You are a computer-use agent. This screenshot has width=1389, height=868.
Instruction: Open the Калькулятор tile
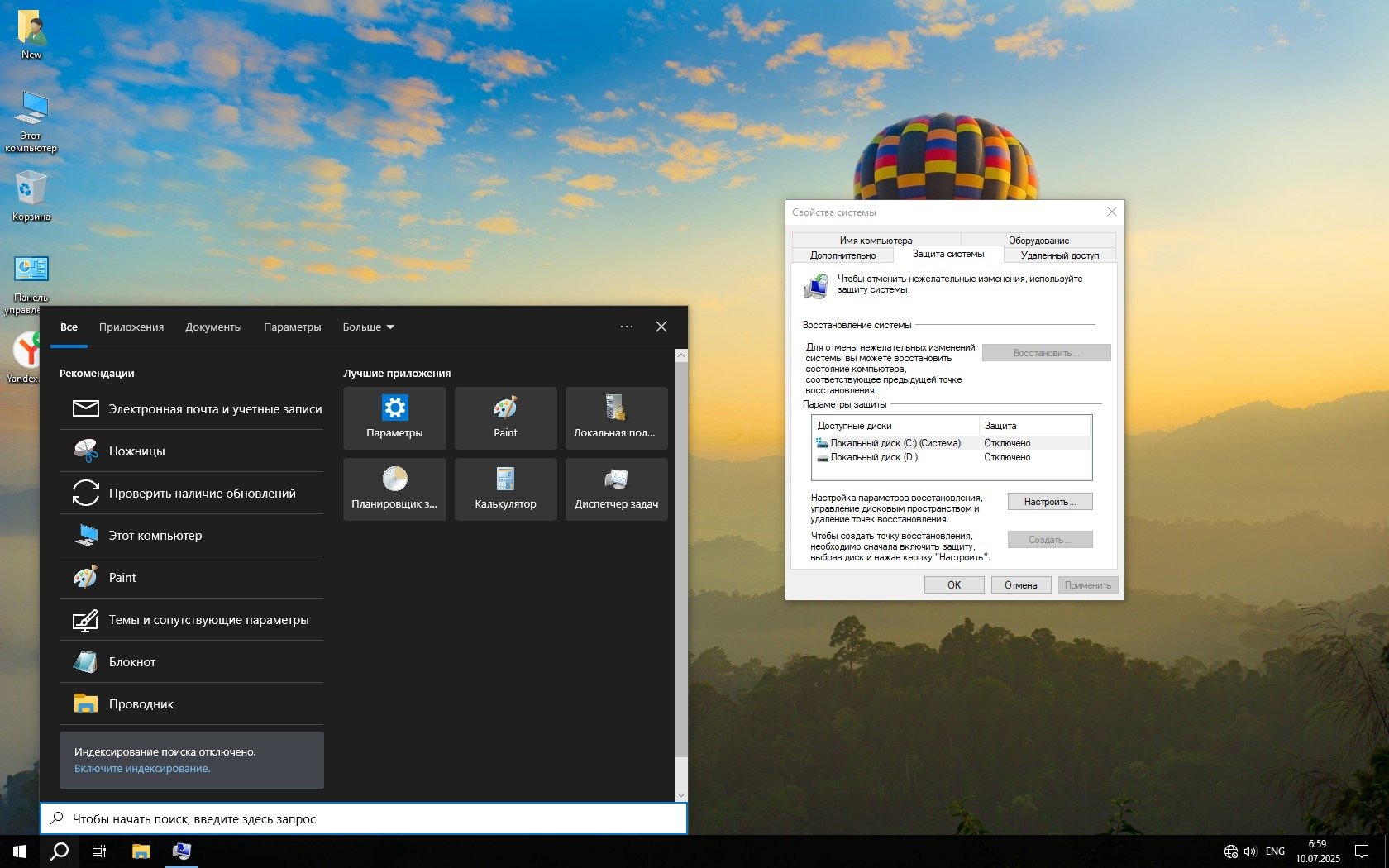pyautogui.click(x=505, y=489)
